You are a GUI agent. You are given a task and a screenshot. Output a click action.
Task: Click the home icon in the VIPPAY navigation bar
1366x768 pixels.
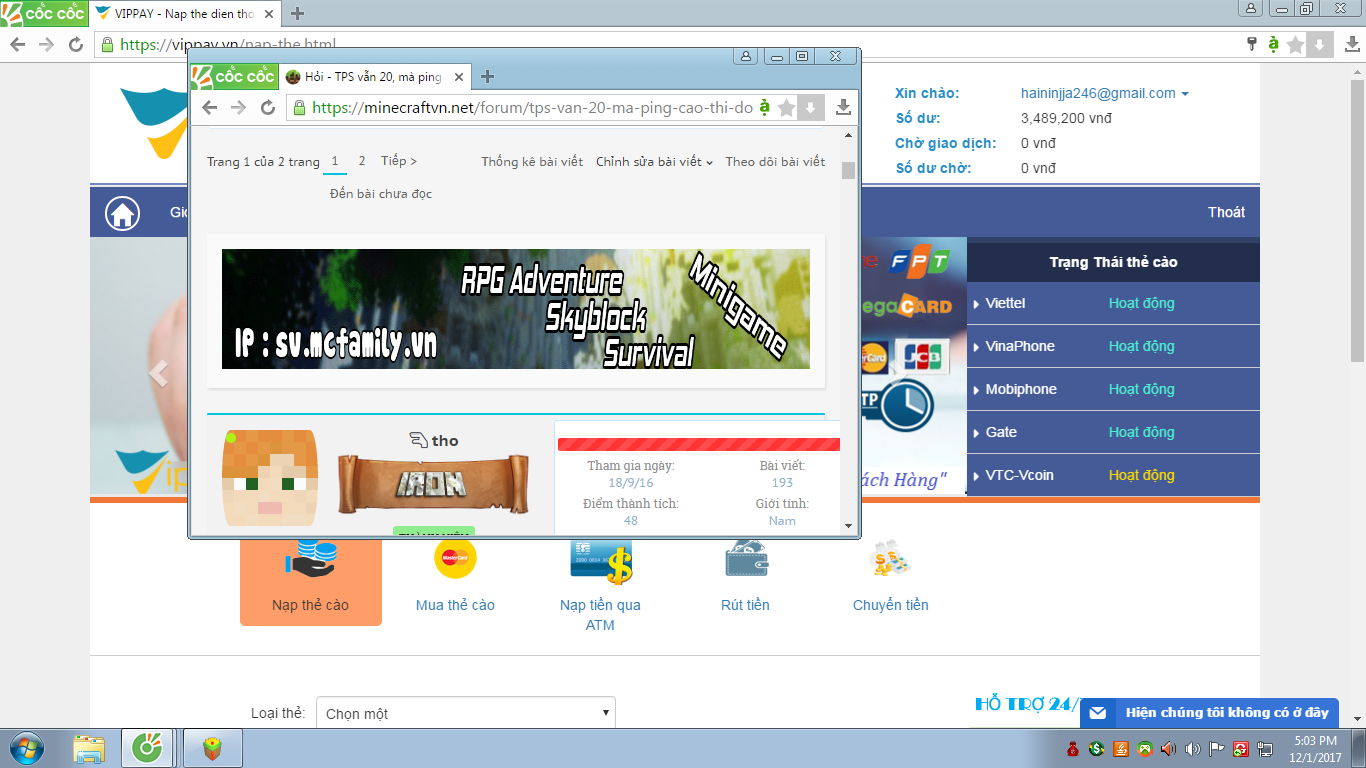(x=123, y=213)
